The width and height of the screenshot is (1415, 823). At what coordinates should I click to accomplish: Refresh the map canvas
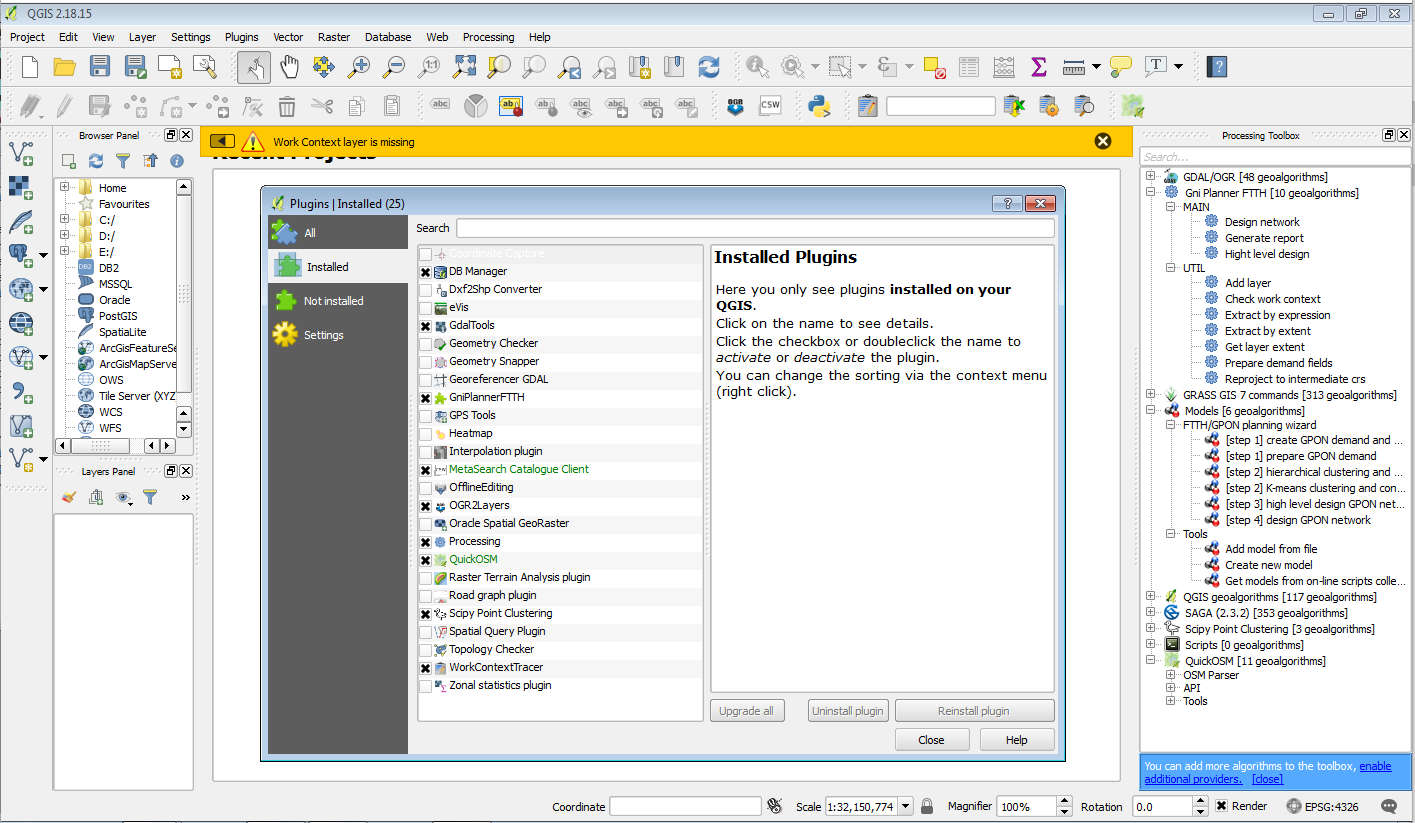pyautogui.click(x=709, y=67)
